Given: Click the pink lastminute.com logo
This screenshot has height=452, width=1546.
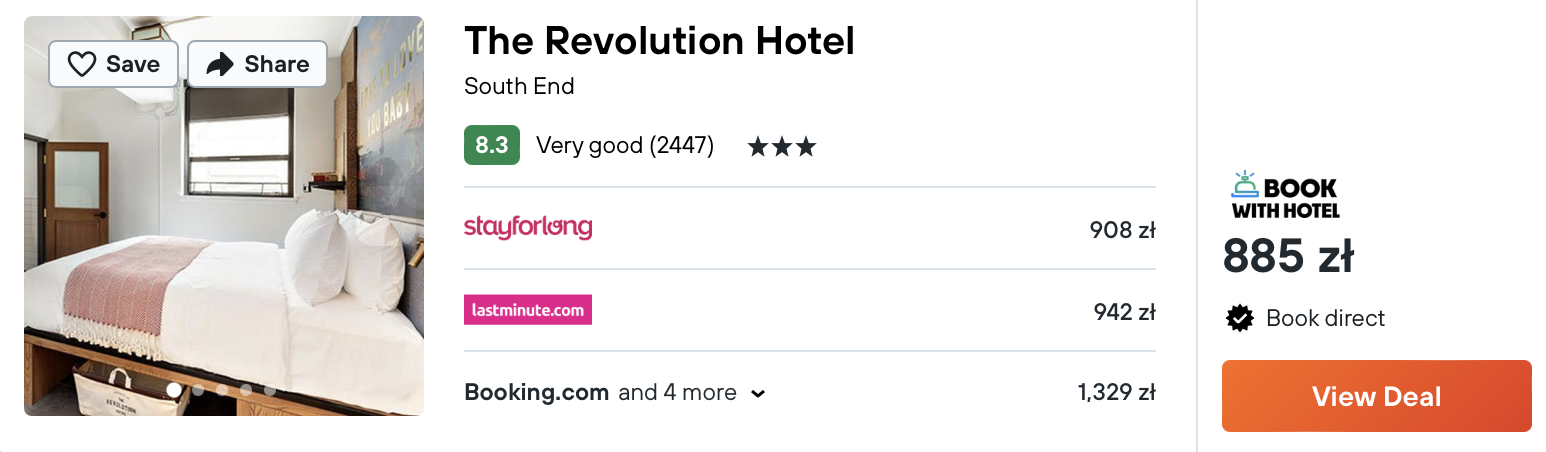Looking at the screenshot, I should click(x=528, y=310).
